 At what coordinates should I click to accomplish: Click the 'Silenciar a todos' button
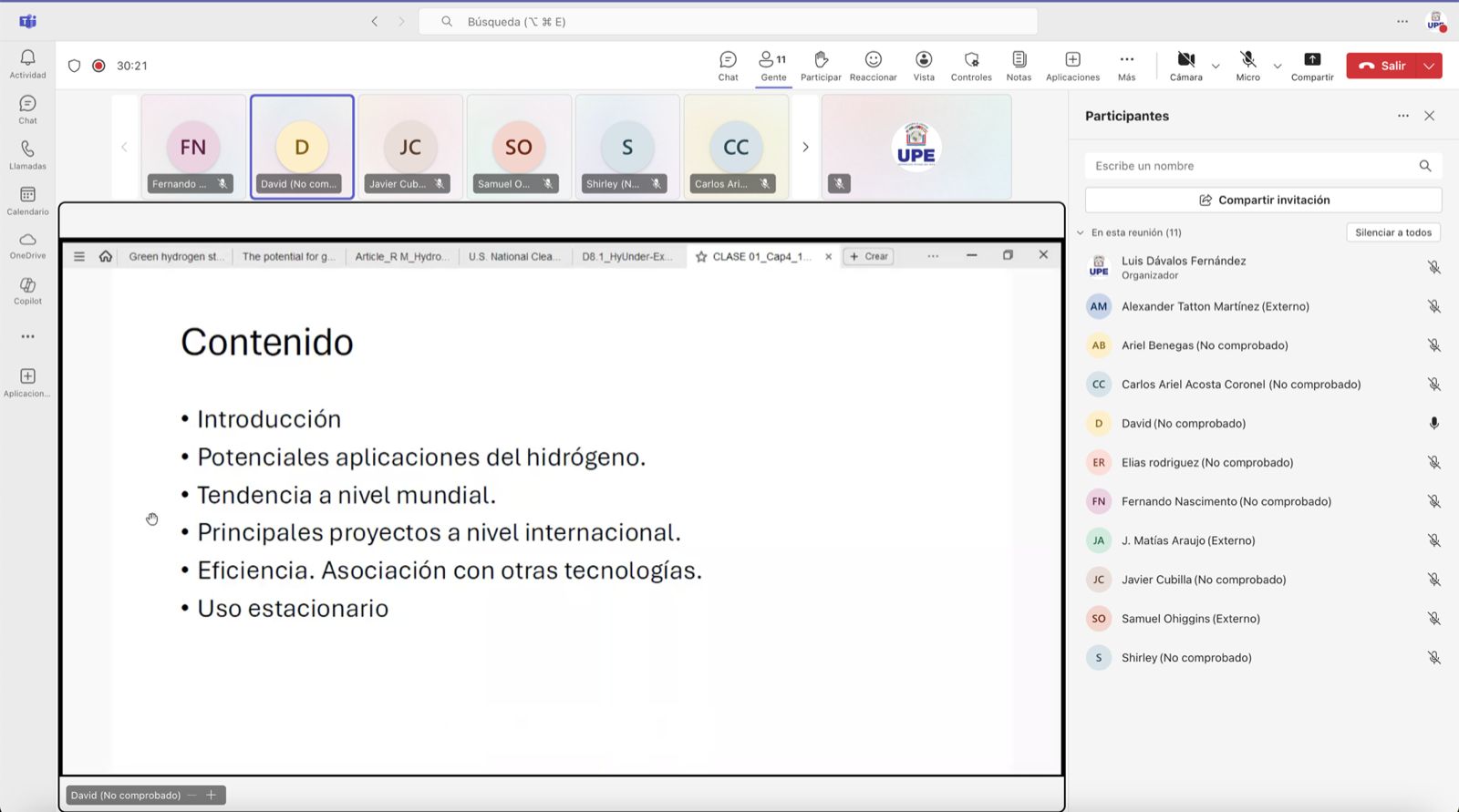point(1392,232)
